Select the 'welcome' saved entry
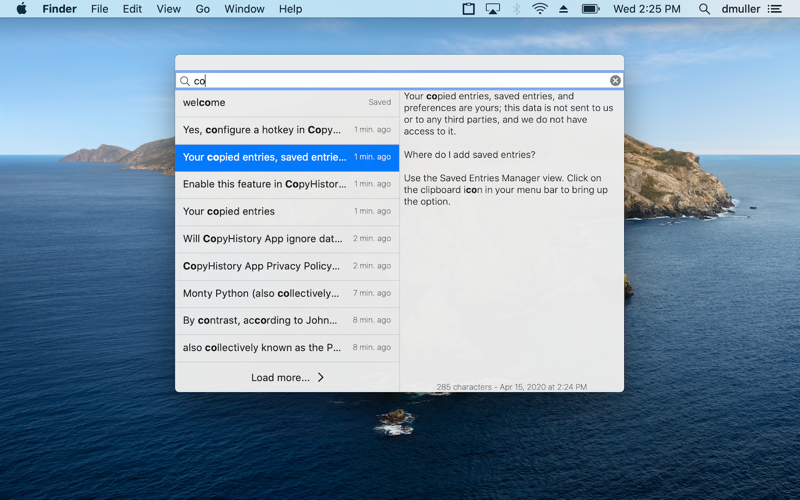Screen dimensions: 800x500 (287, 103)
